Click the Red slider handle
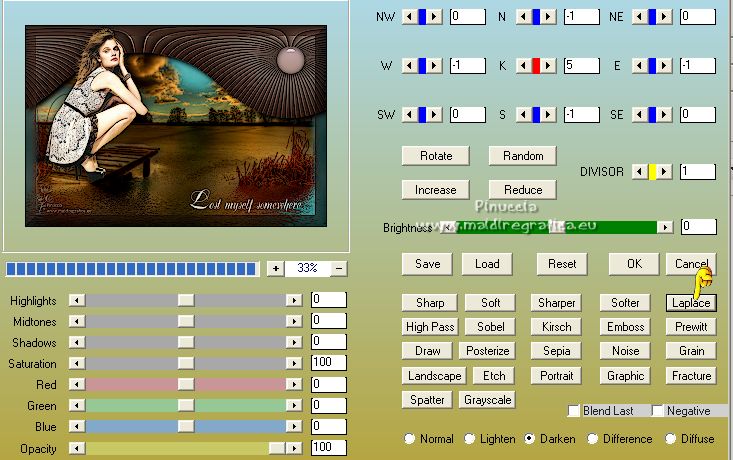 (x=186, y=384)
